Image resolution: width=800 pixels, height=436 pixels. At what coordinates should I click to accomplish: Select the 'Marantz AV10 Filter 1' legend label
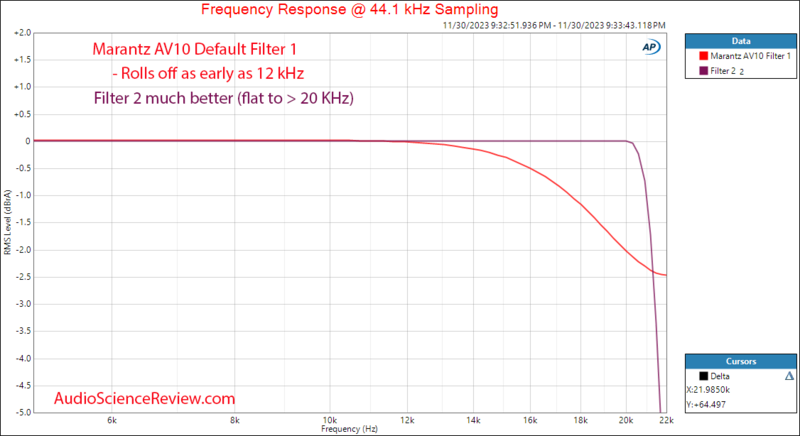coord(751,56)
